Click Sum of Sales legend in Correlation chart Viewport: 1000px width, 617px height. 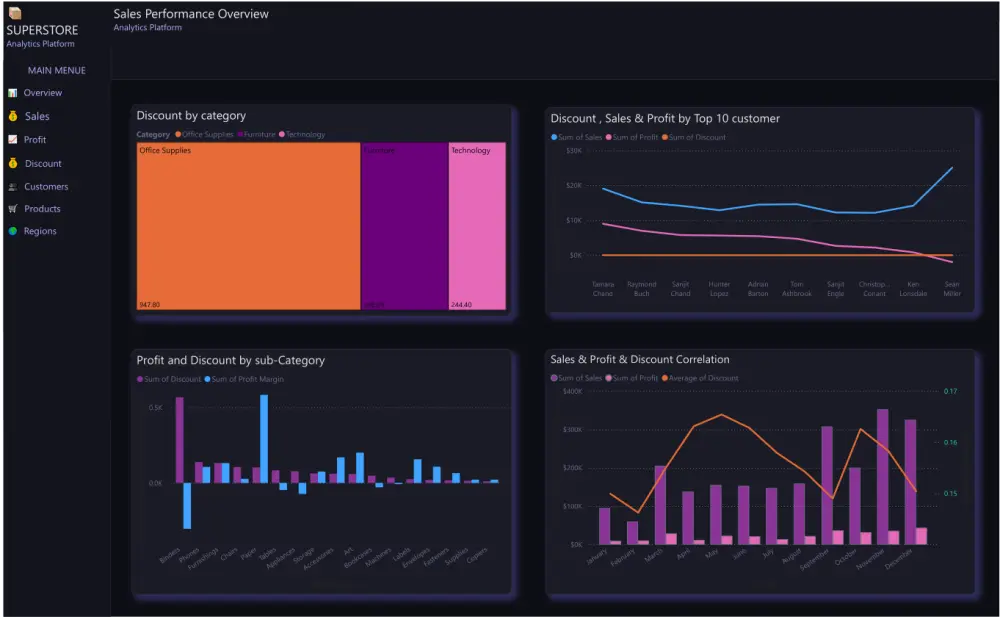click(x=577, y=378)
